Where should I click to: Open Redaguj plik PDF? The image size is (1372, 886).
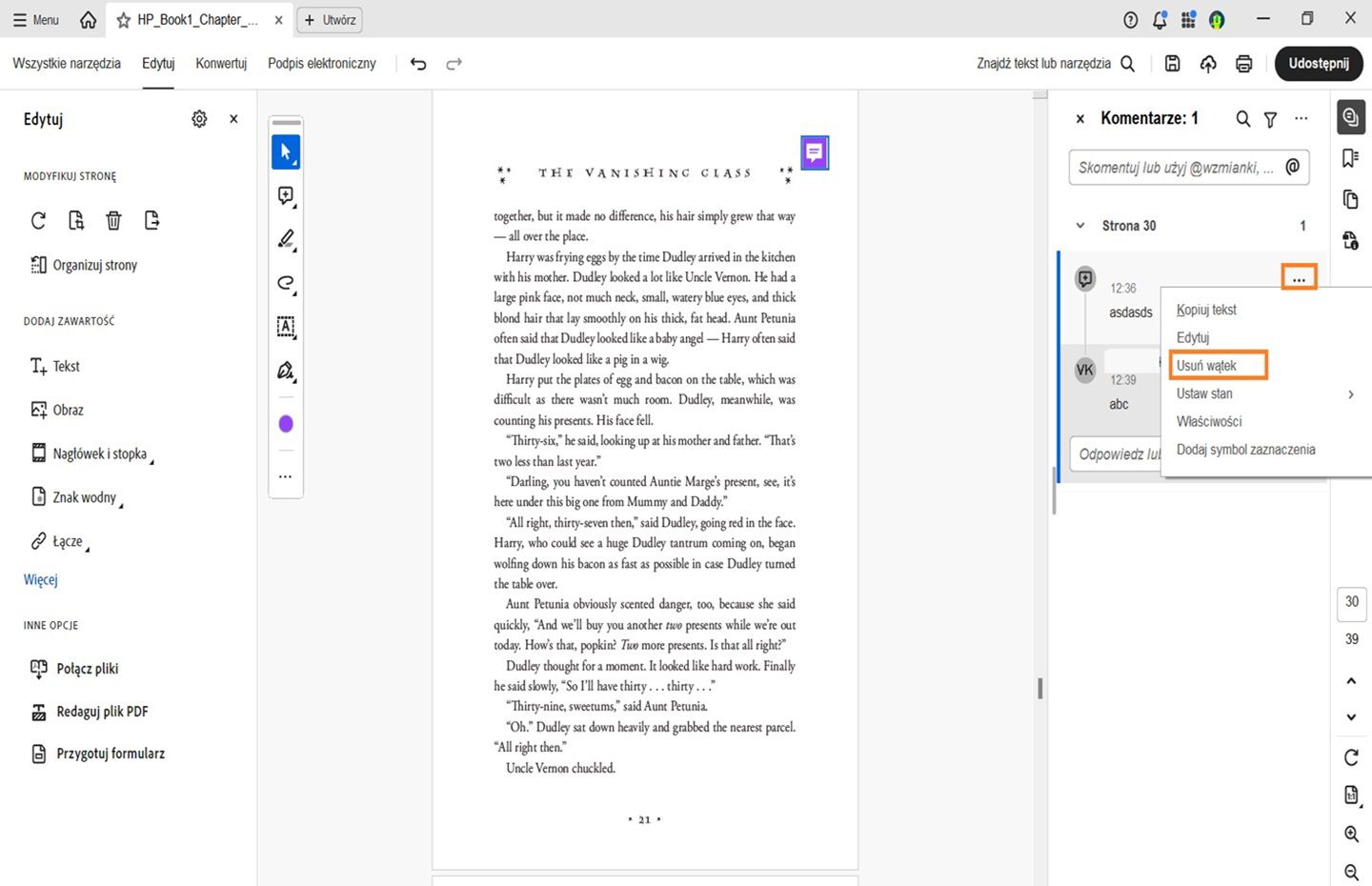(89, 712)
